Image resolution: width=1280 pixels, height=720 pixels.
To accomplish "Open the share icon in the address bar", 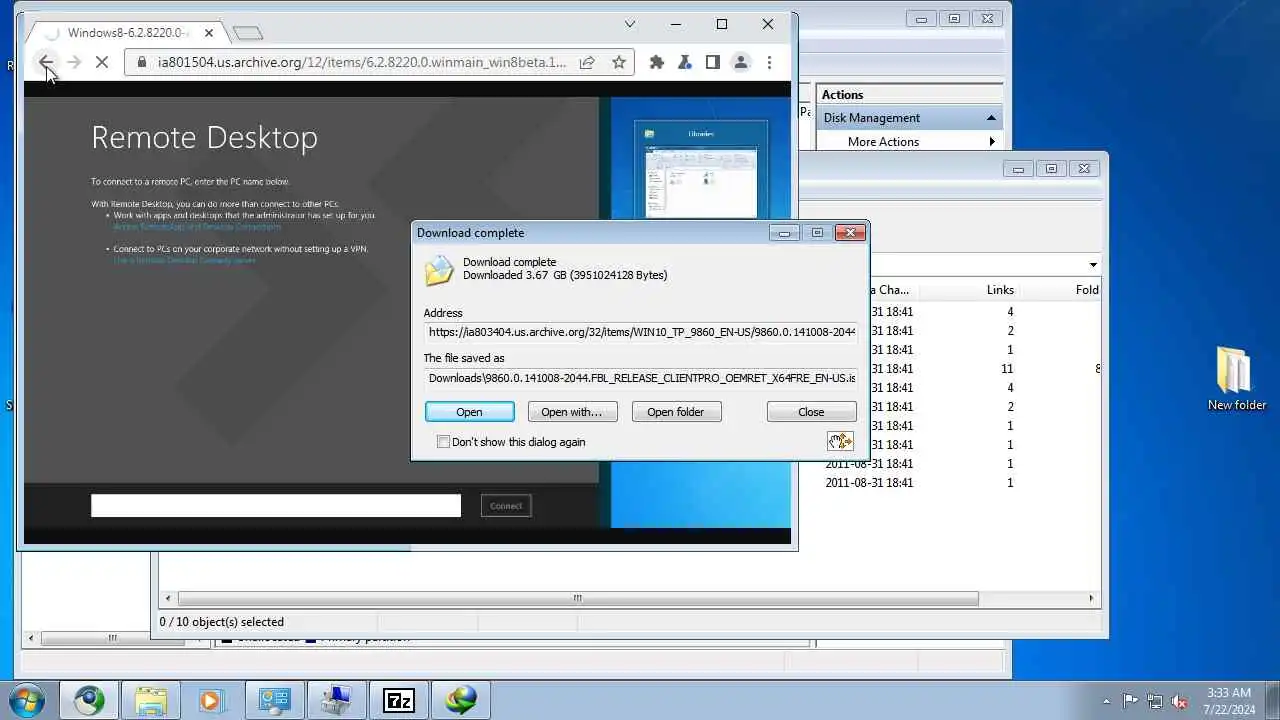I will 587,62.
